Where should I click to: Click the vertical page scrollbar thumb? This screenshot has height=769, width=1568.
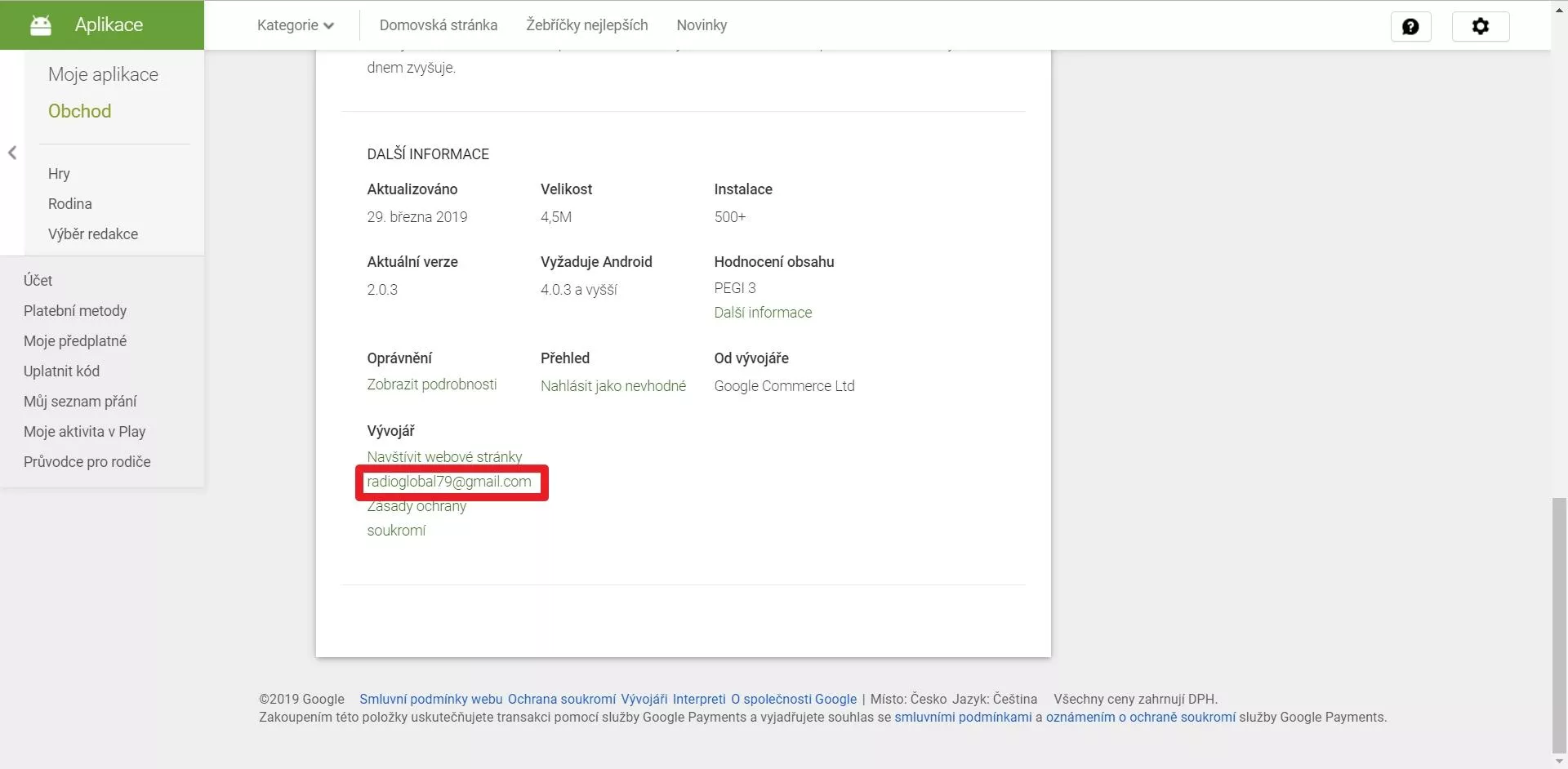coord(1559,625)
